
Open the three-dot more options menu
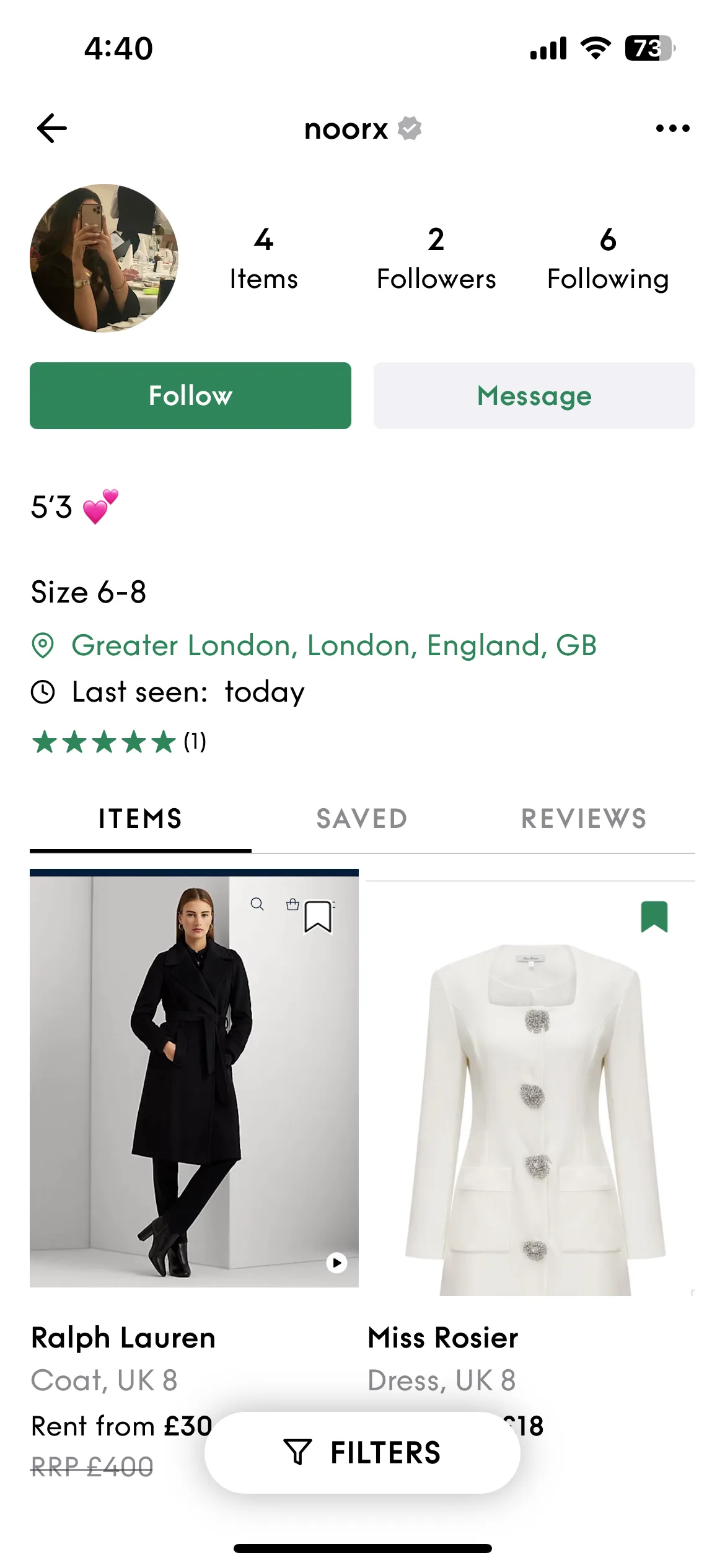coord(672,128)
